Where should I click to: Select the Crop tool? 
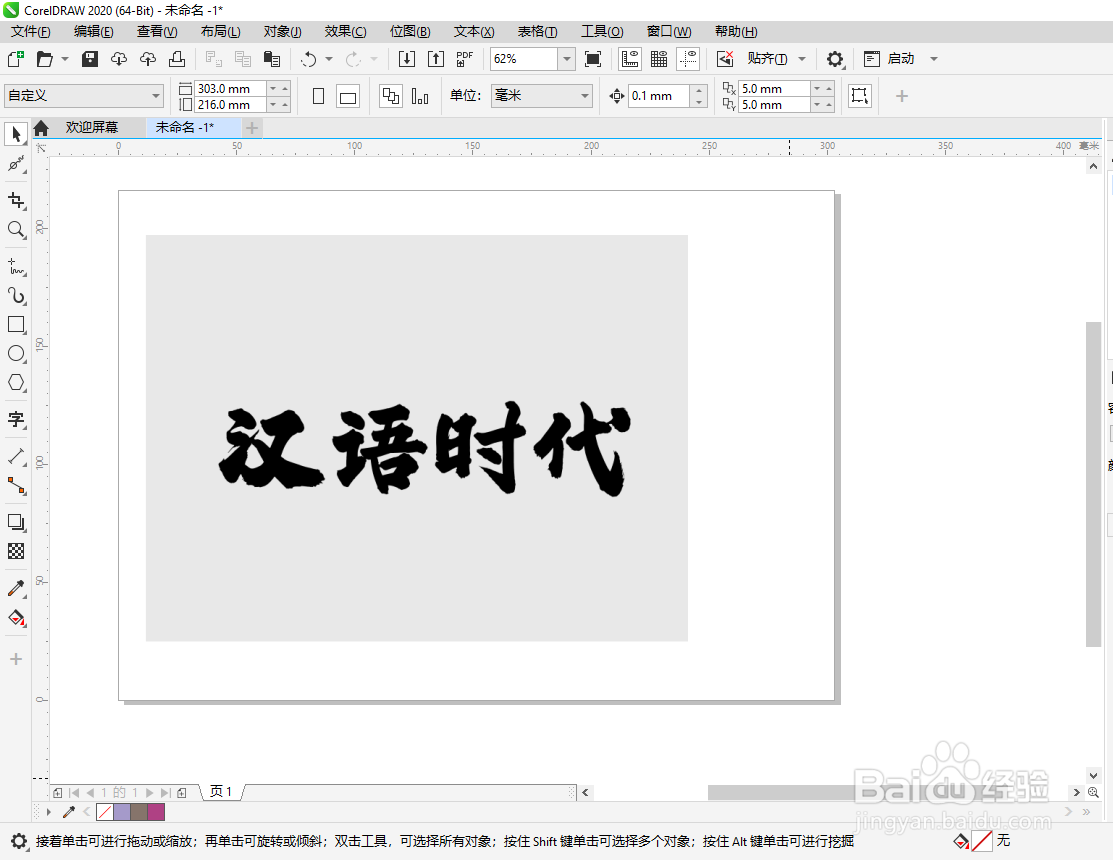coord(15,201)
